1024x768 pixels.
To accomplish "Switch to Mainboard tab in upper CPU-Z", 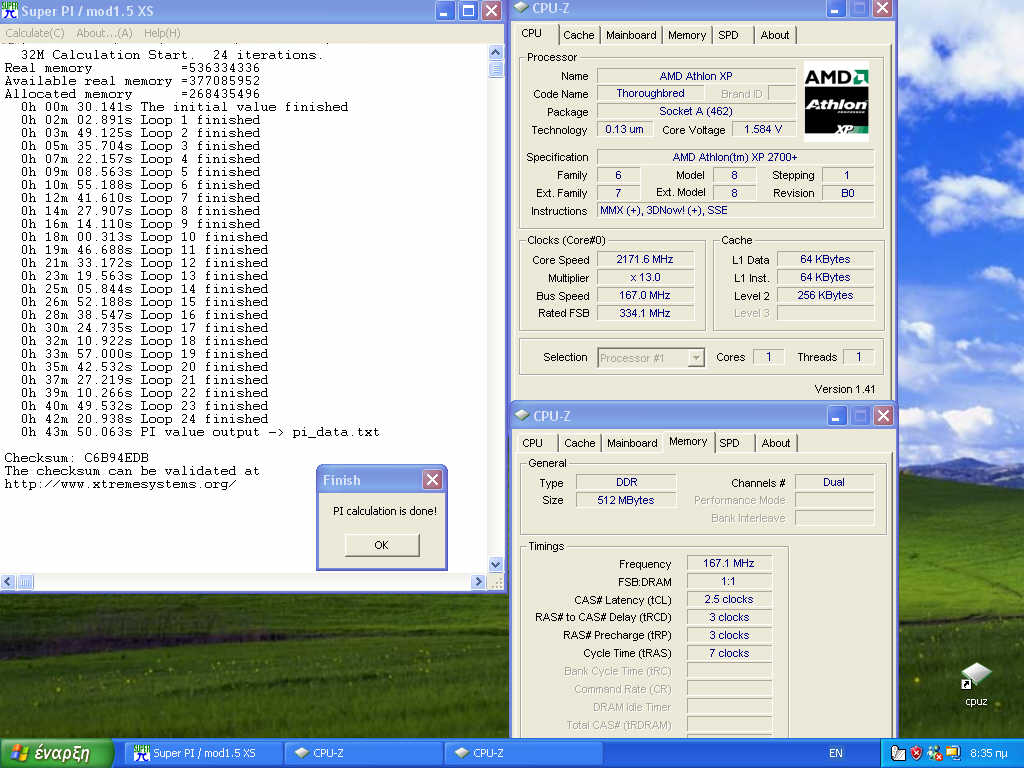I will tap(631, 35).
